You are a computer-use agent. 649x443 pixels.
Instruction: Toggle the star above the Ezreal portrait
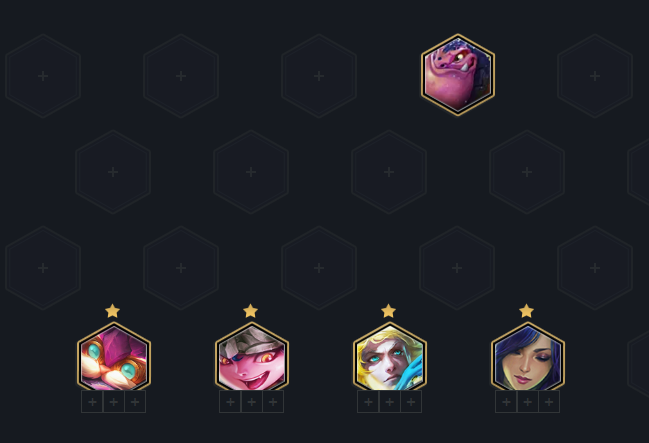[x=388, y=311]
